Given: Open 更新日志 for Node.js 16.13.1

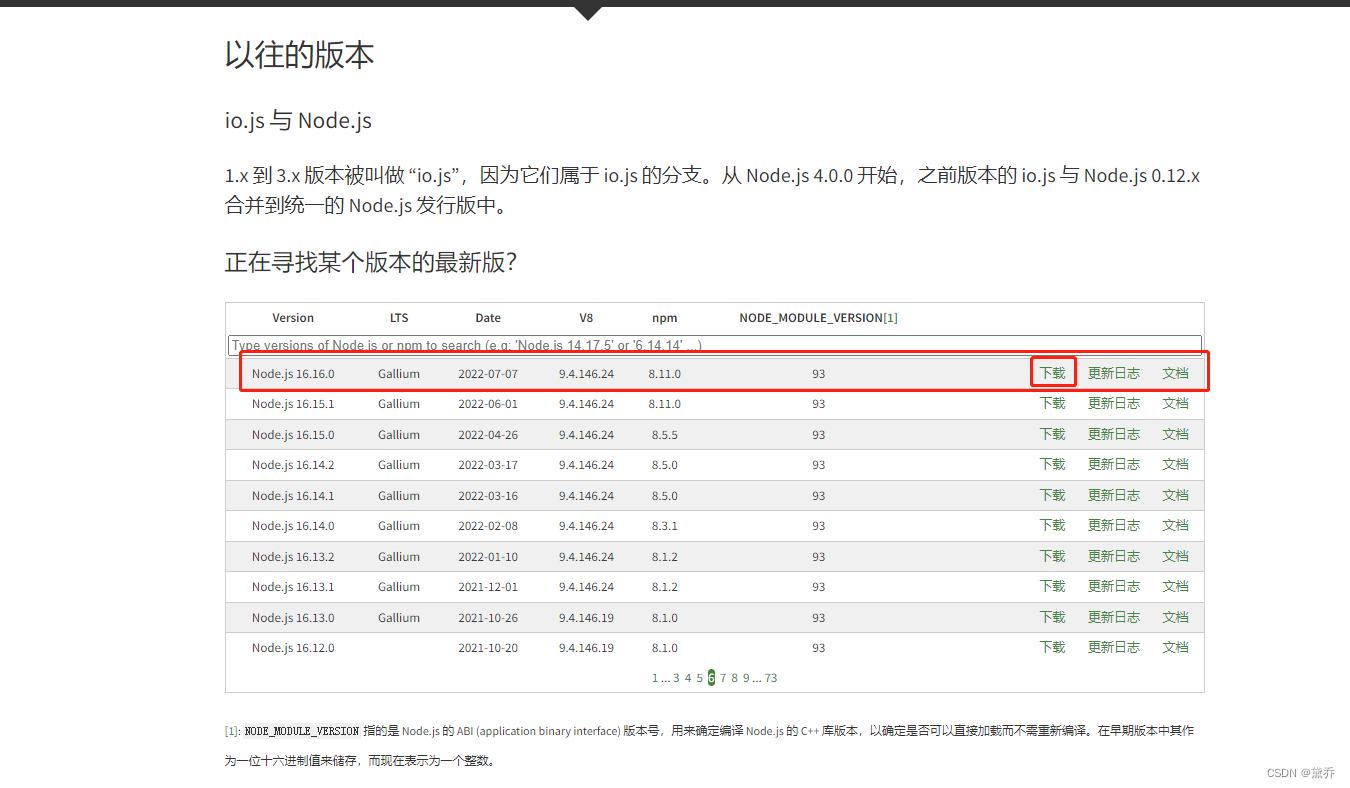Looking at the screenshot, I should point(1114,587).
